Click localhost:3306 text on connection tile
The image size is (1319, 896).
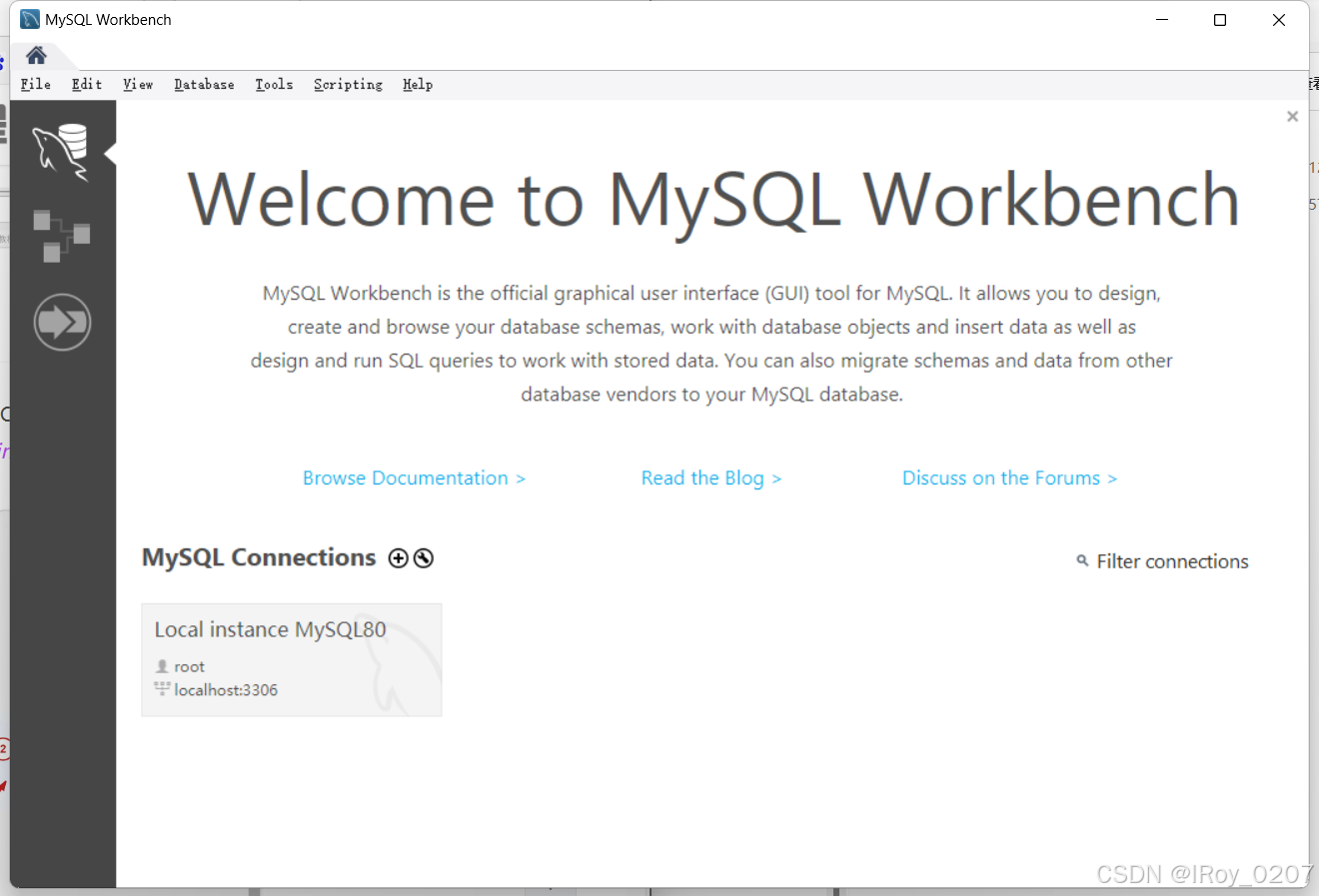point(226,690)
